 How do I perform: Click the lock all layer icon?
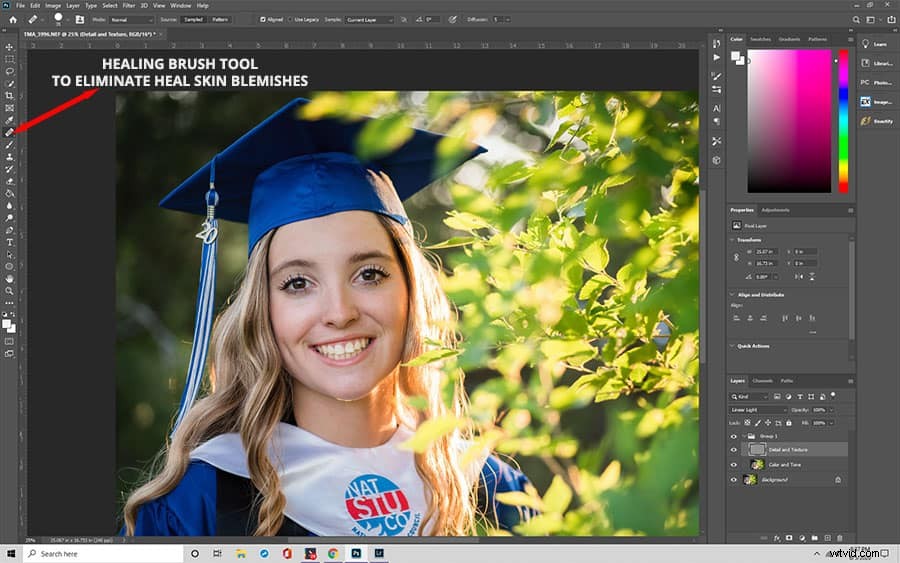click(789, 423)
